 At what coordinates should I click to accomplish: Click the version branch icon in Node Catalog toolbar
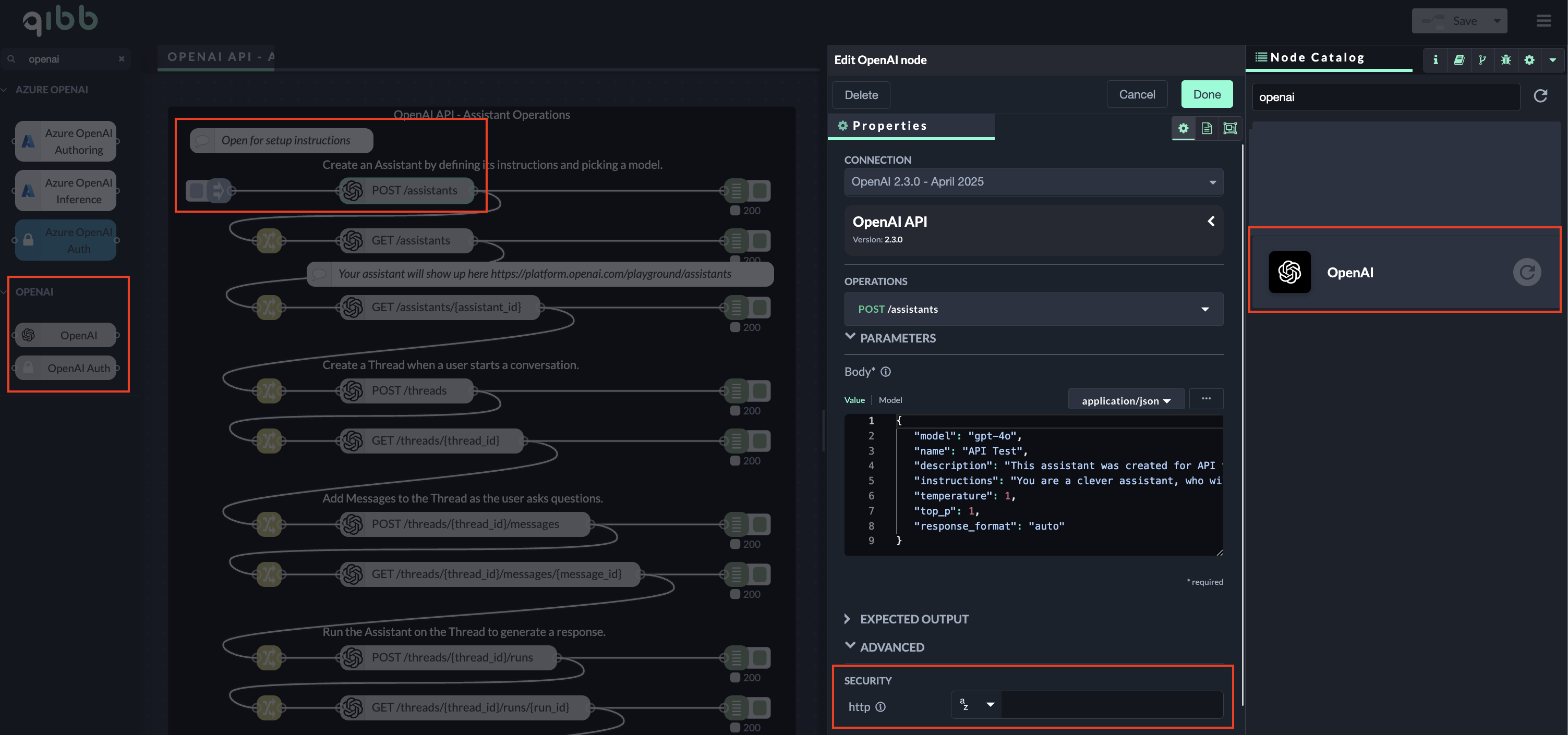coord(1483,59)
